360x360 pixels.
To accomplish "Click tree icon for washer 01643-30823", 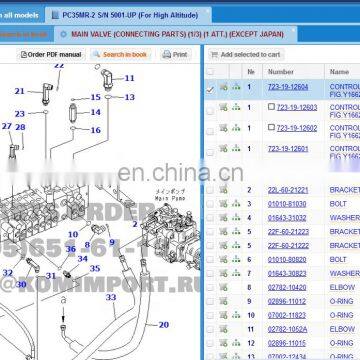I will pos(236,273).
